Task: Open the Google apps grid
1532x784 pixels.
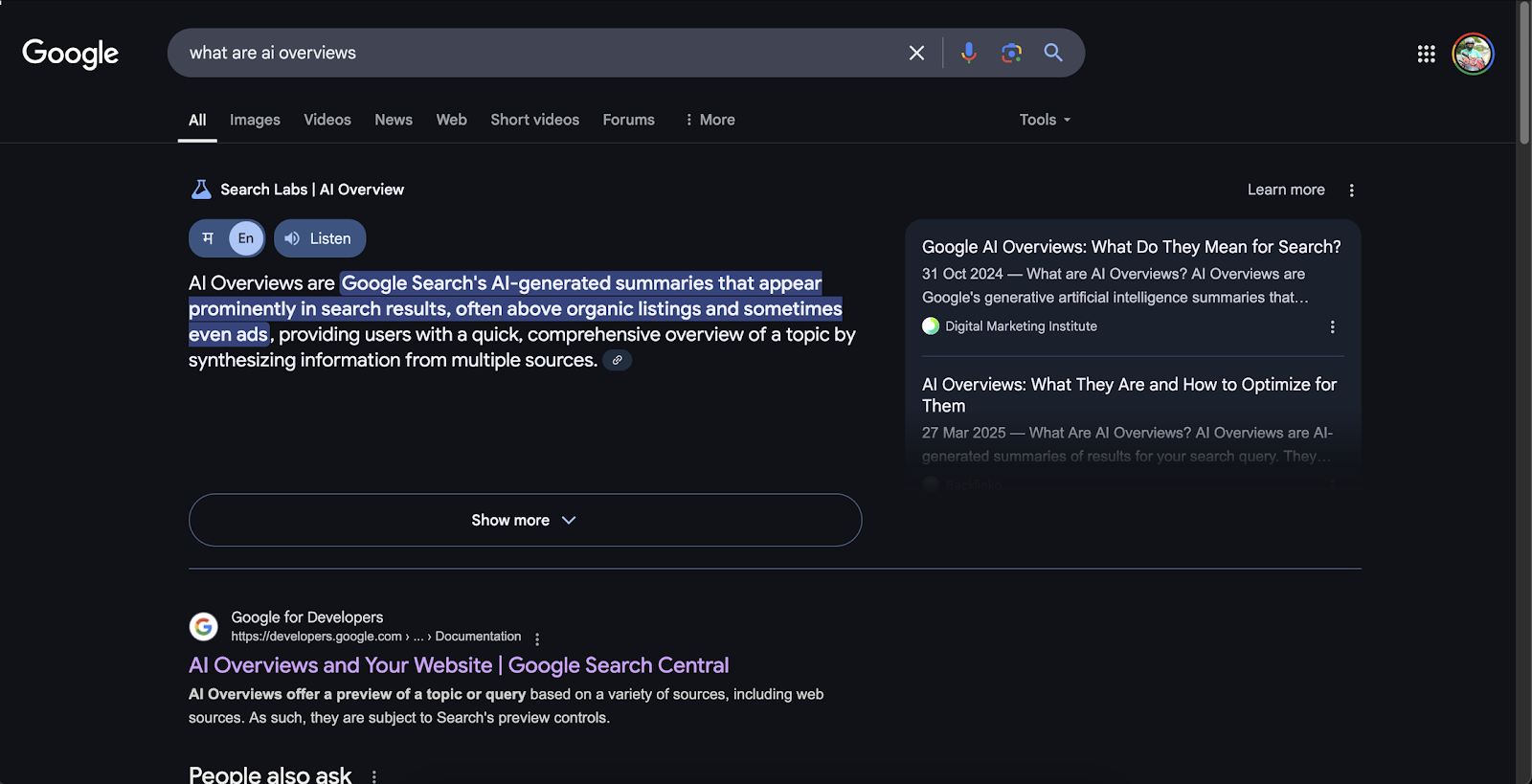Action: click(1426, 54)
